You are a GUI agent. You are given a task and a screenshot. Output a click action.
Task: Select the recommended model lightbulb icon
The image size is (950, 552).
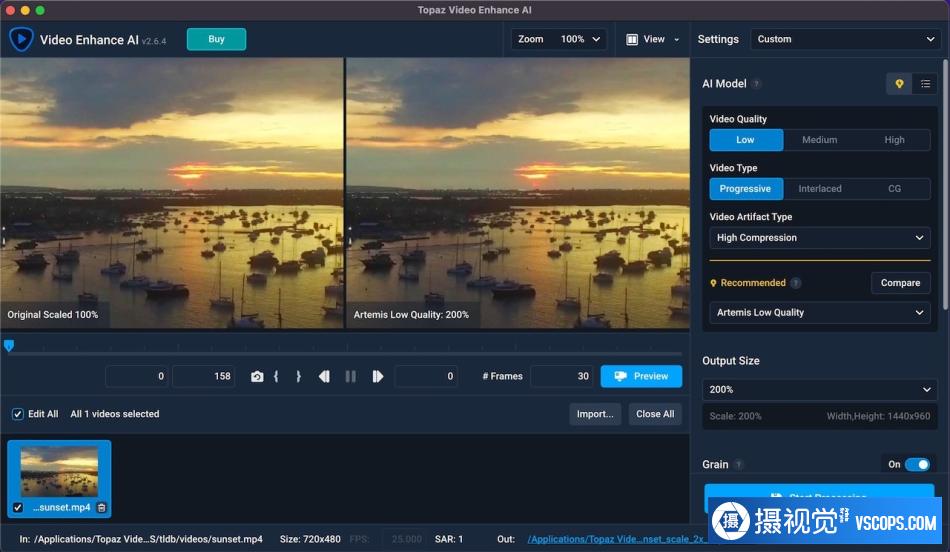point(899,84)
